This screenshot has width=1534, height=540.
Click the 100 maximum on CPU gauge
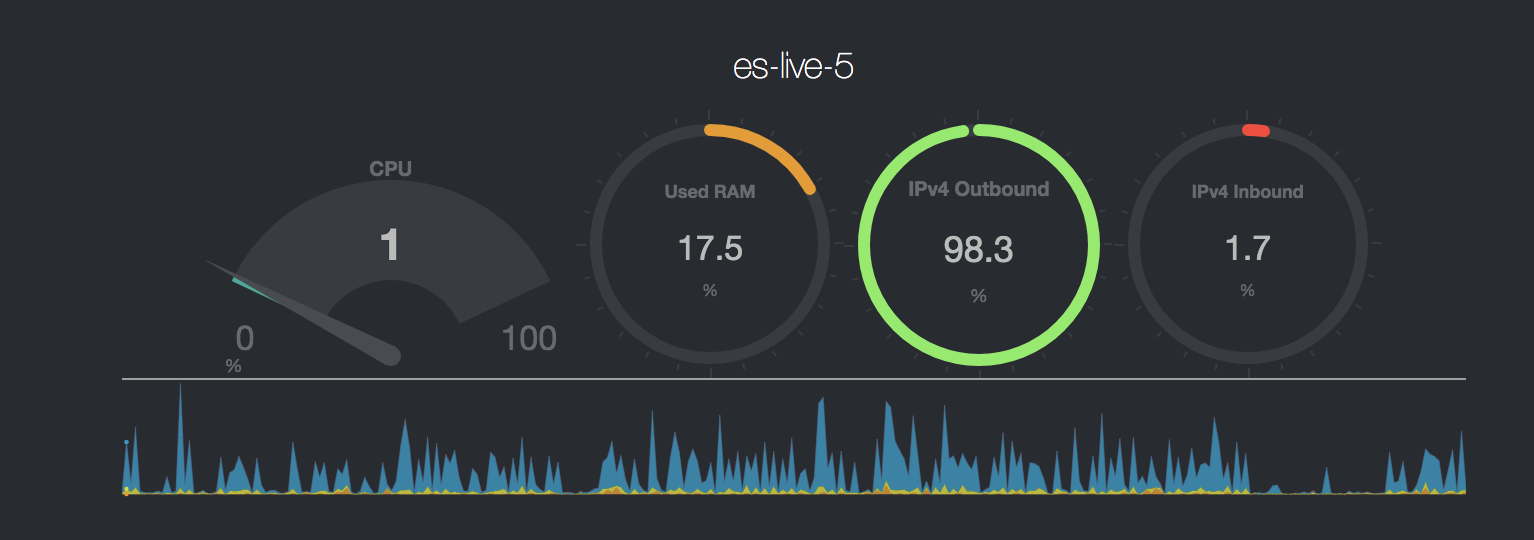click(529, 339)
